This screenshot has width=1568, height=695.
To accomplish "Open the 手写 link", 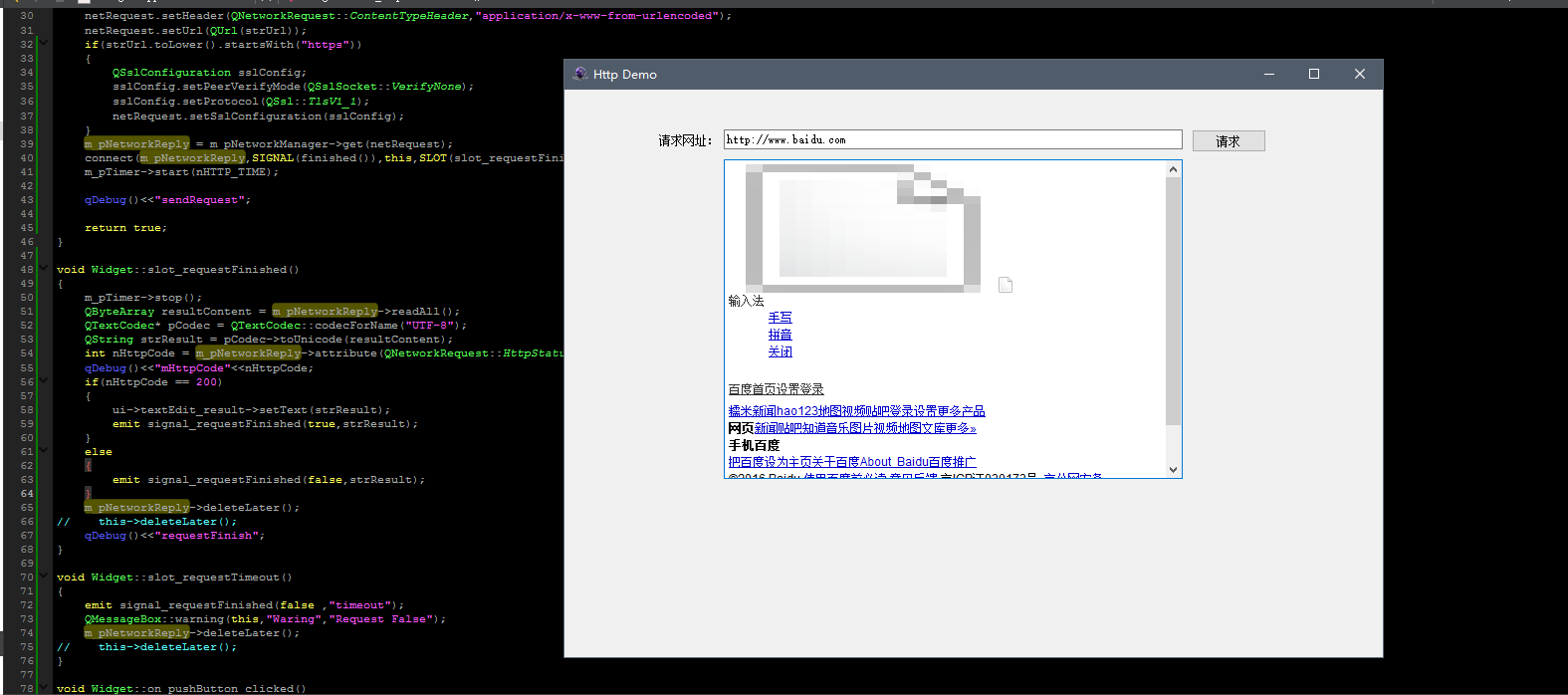I will click(x=781, y=318).
